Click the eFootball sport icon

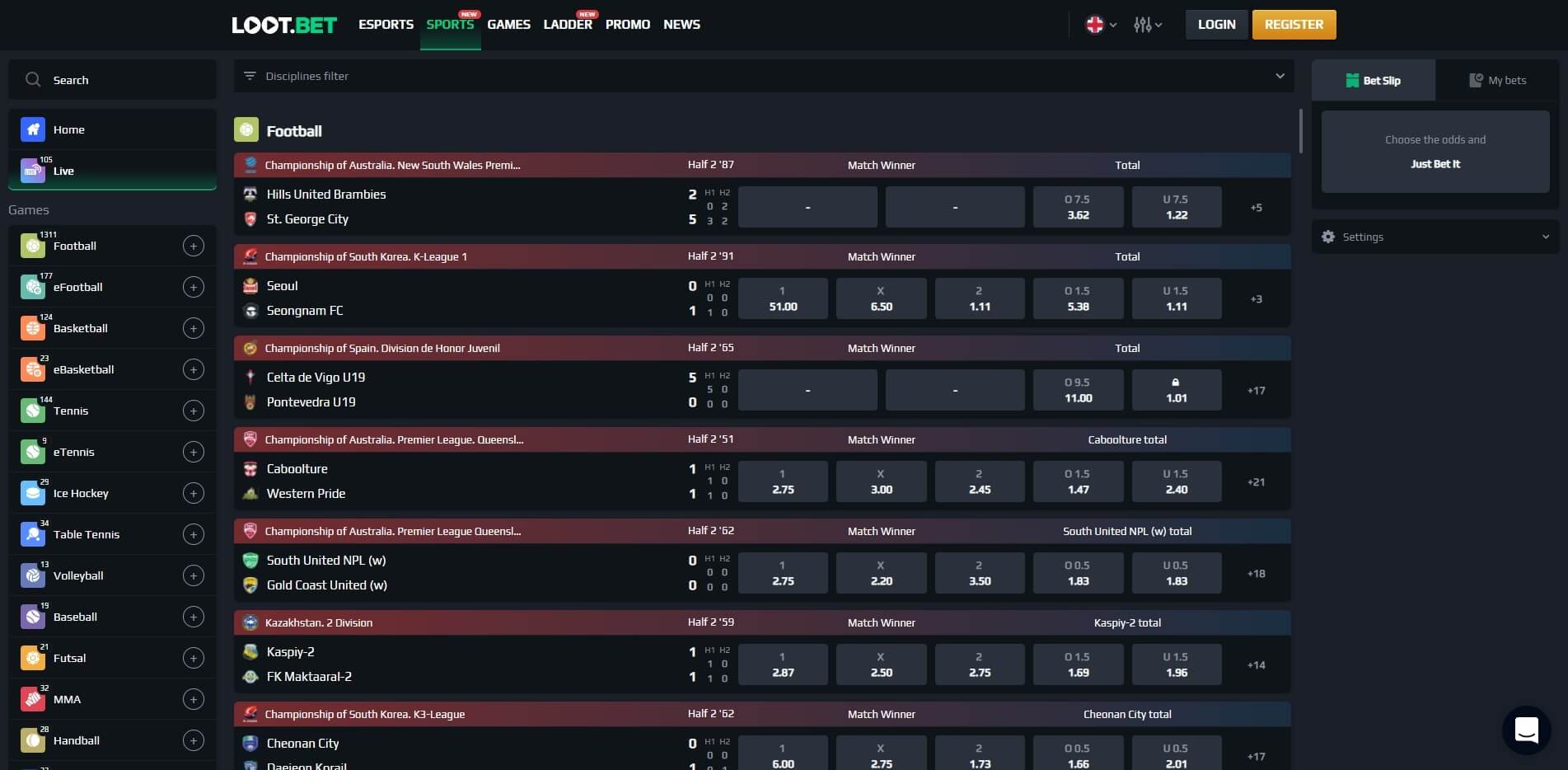[33, 287]
